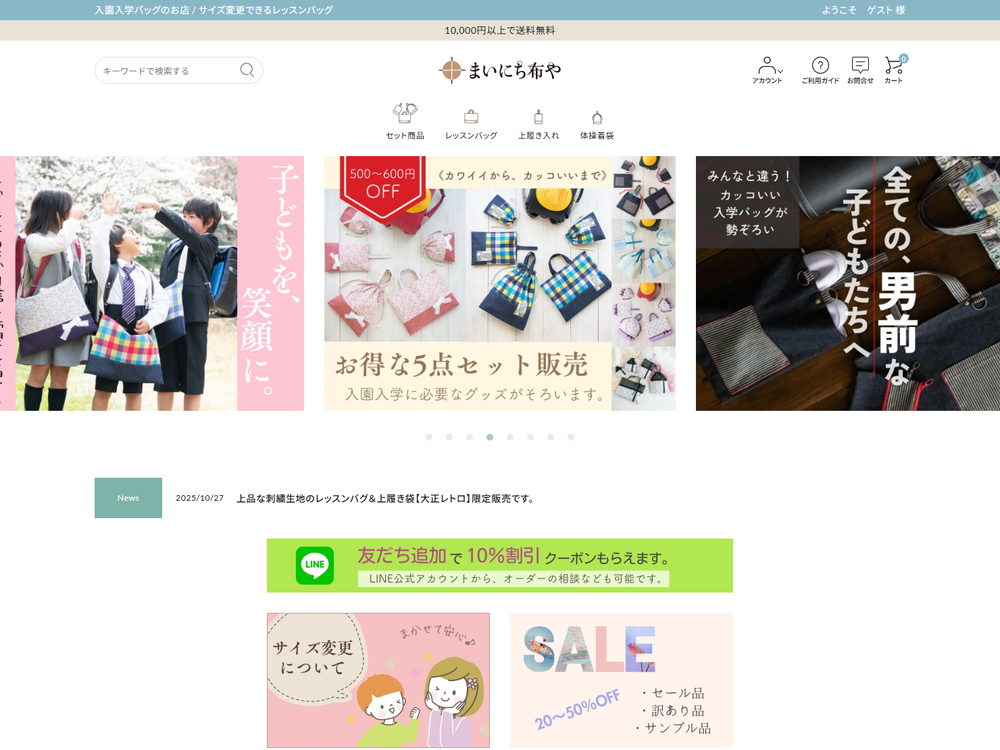
Task: Click the search magnifier icon
Action: (247, 70)
